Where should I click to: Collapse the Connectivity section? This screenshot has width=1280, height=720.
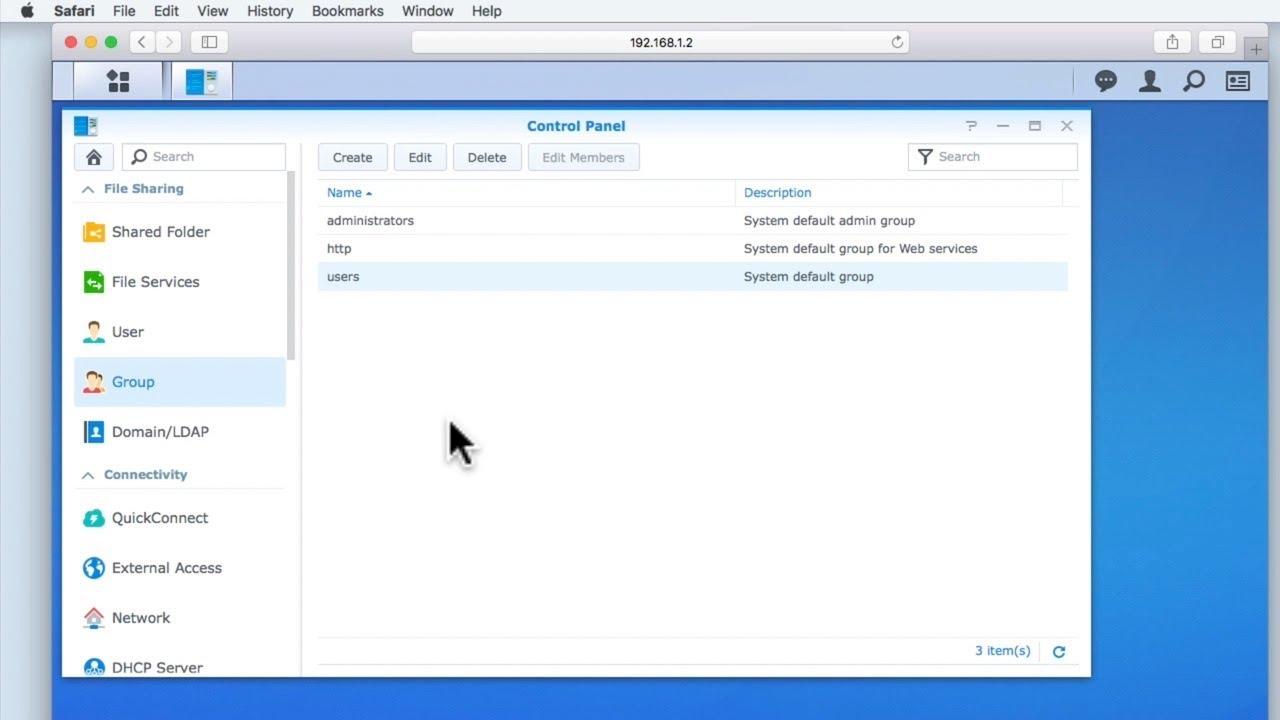point(88,475)
